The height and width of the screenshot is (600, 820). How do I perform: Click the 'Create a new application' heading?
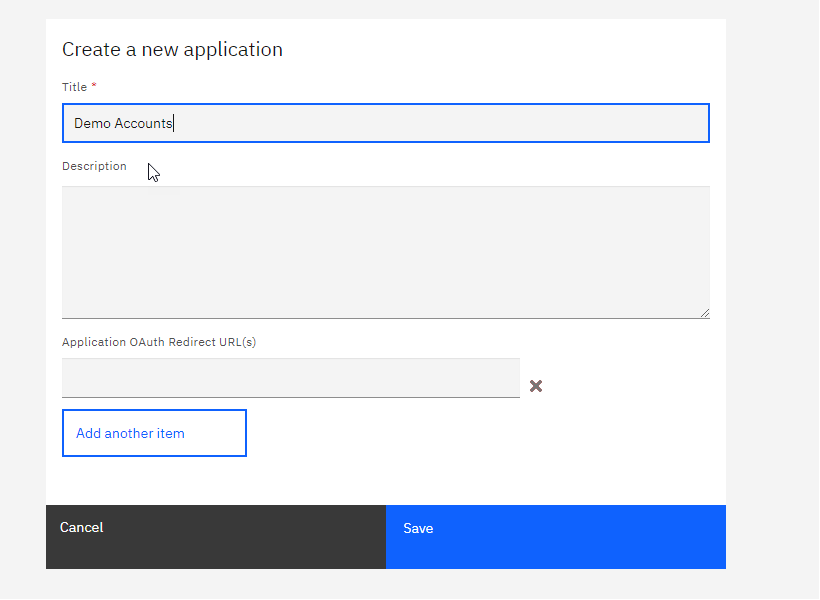pos(172,49)
